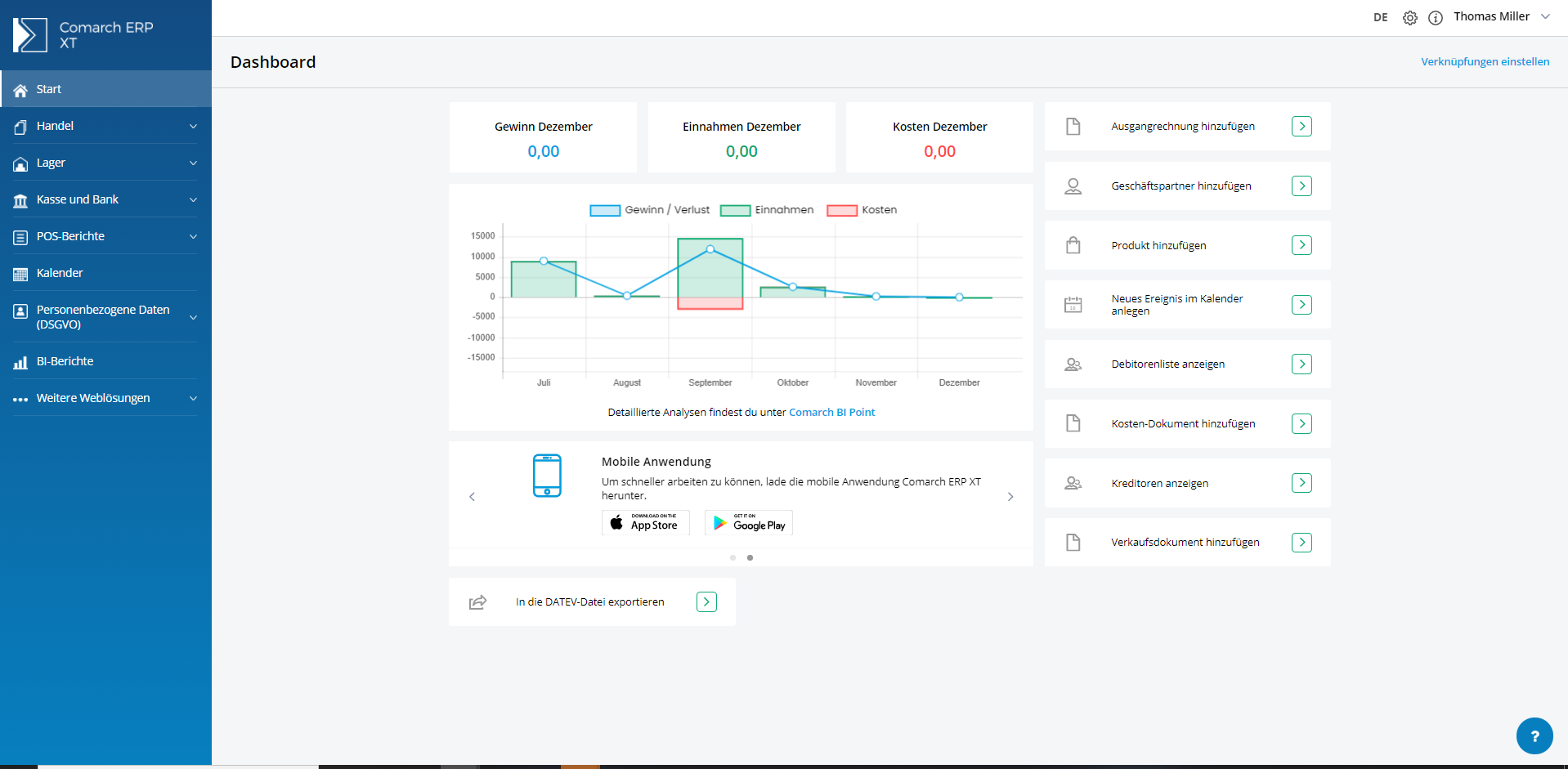Select the first carousel pagination dot
The image size is (1568, 769).
tap(732, 558)
